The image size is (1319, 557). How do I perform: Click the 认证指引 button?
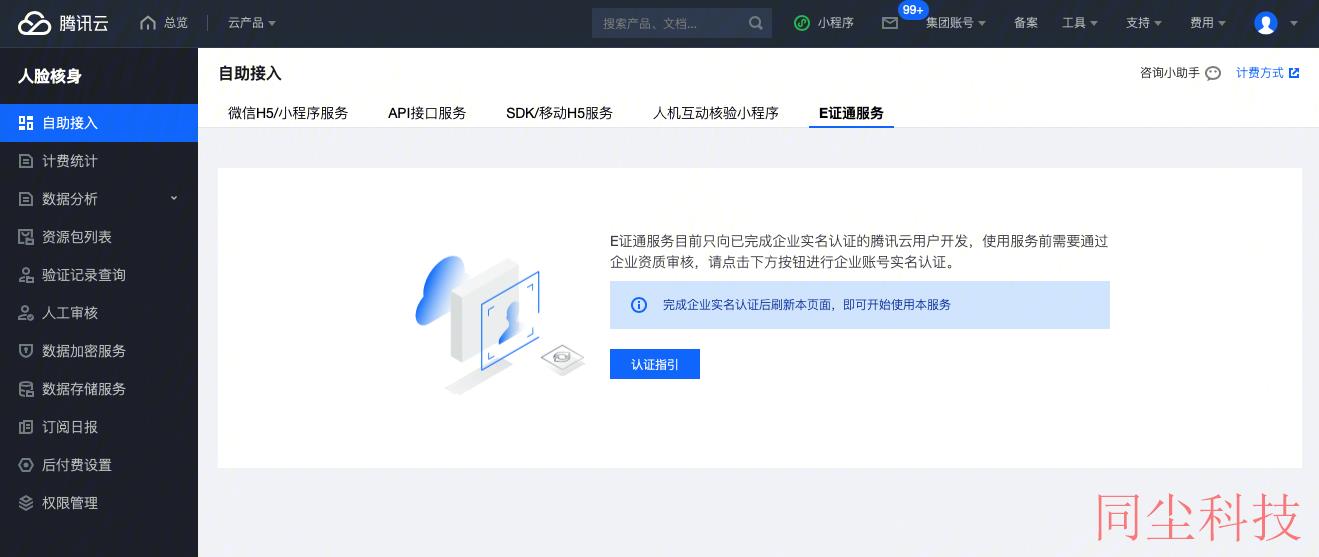click(x=655, y=364)
